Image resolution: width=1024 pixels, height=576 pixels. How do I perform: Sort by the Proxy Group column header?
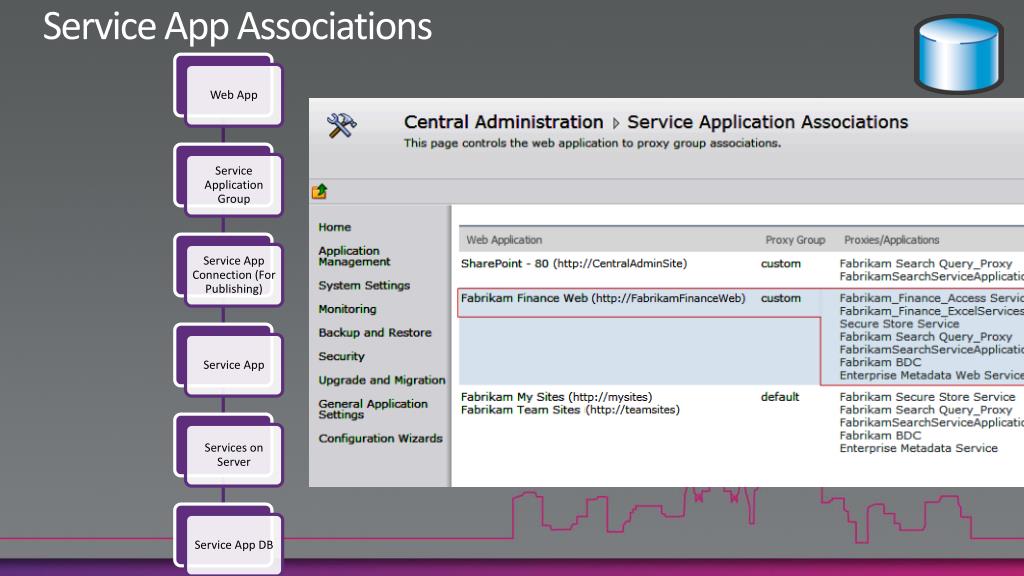click(x=795, y=240)
